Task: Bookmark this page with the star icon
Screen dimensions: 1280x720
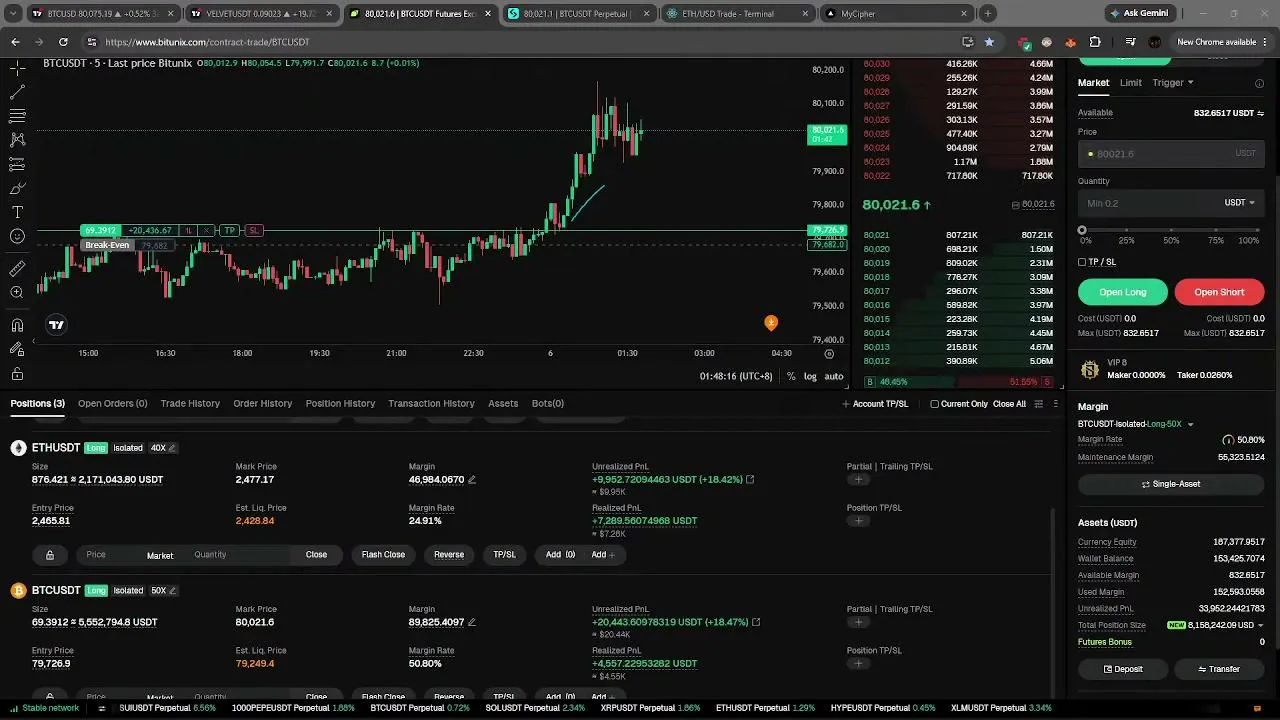Action: pos(989,42)
